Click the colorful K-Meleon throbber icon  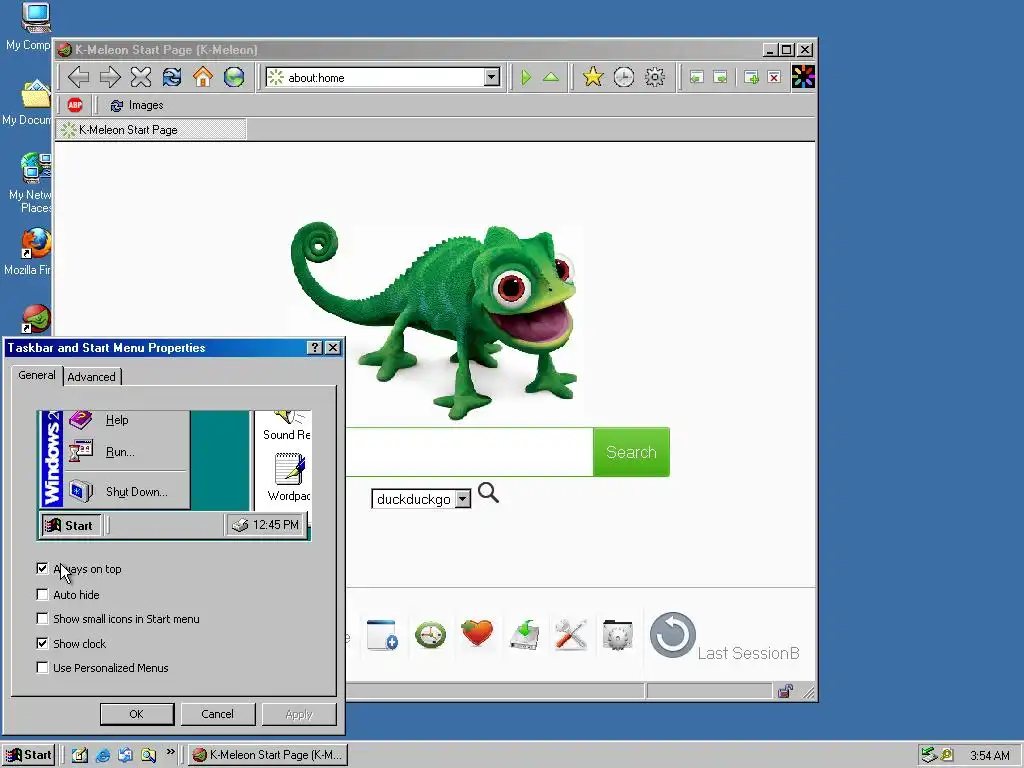[803, 77]
